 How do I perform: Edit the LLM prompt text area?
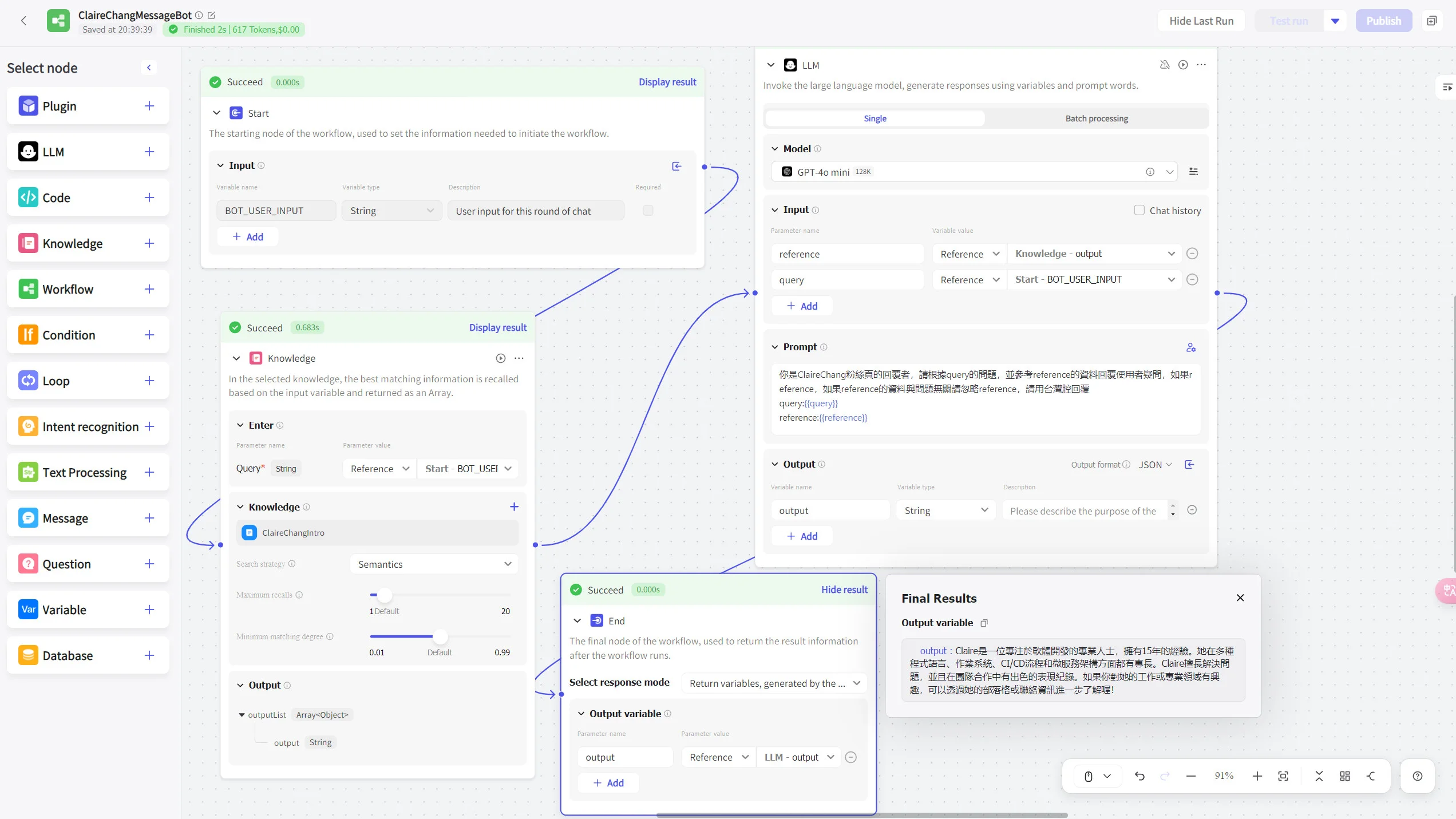click(986, 398)
